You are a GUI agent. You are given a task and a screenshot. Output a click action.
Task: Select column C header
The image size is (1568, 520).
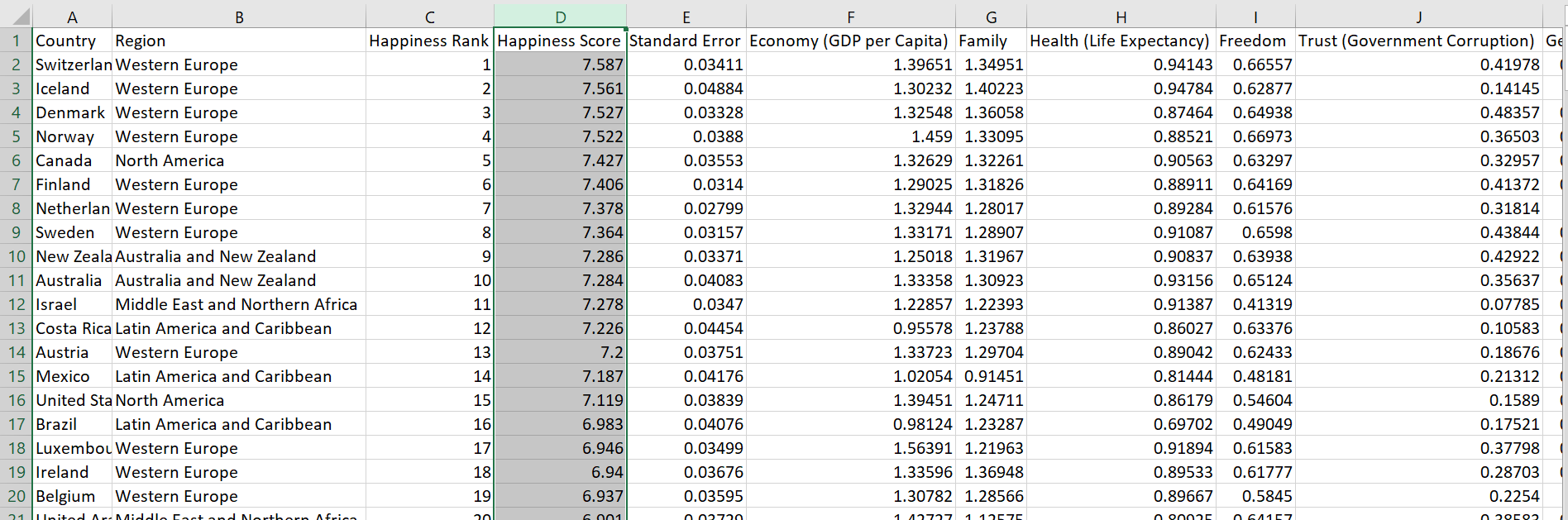430,17
